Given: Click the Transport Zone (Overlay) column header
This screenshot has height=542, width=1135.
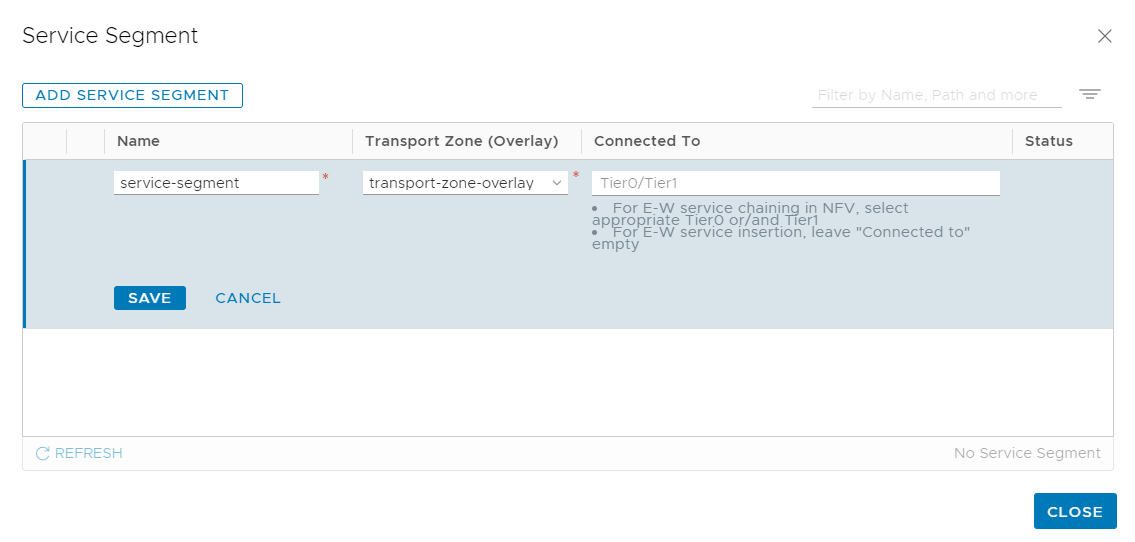Looking at the screenshot, I should (x=461, y=141).
